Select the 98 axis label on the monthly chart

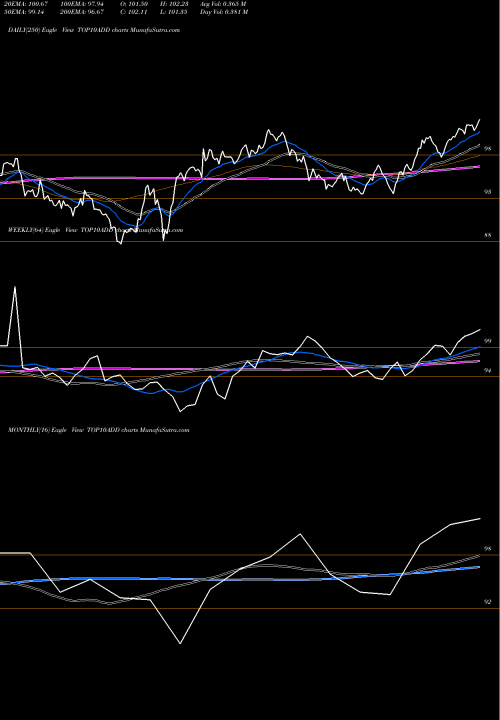[x=488, y=549]
